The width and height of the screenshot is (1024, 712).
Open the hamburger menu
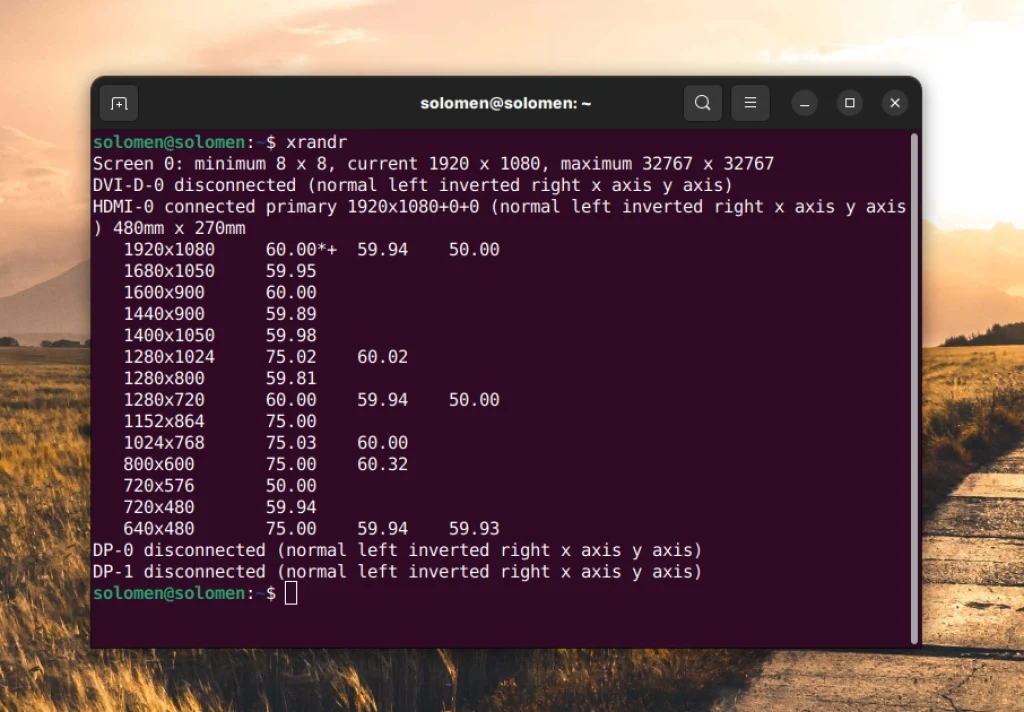tap(750, 102)
